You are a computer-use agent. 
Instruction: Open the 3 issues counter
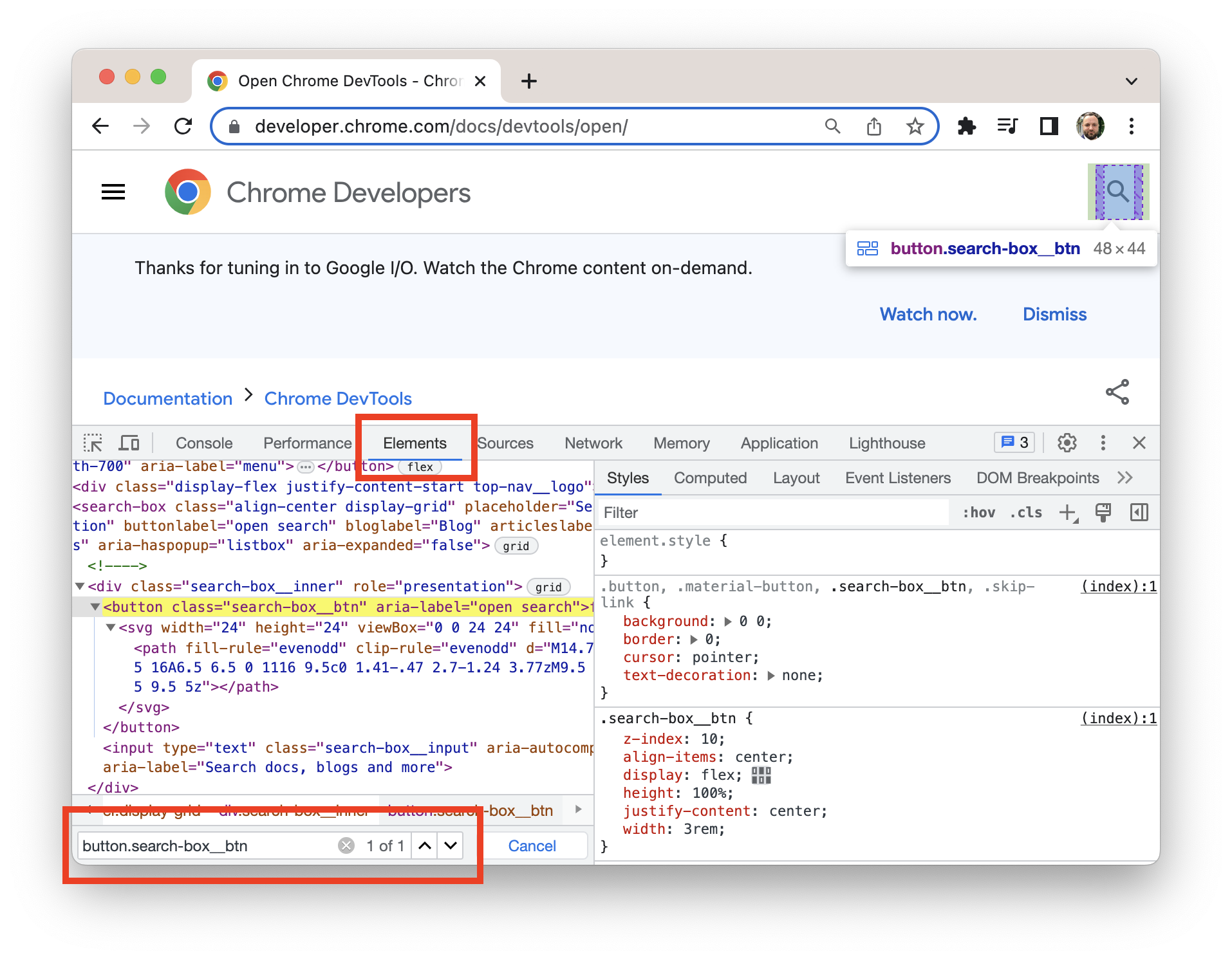1014,443
